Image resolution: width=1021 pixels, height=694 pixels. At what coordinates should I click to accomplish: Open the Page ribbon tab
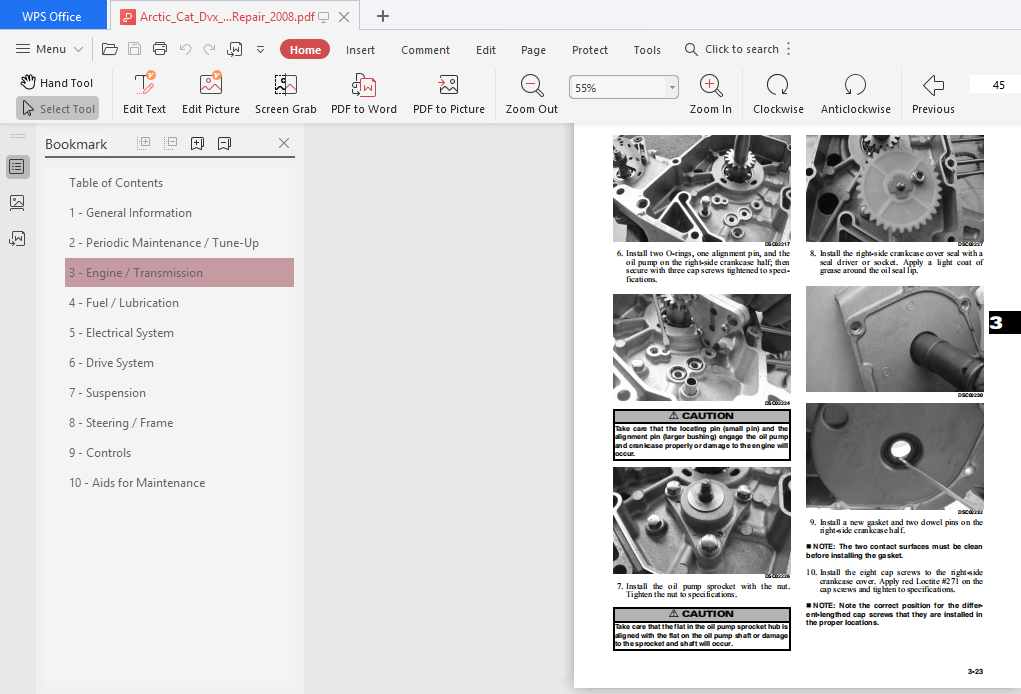[533, 49]
